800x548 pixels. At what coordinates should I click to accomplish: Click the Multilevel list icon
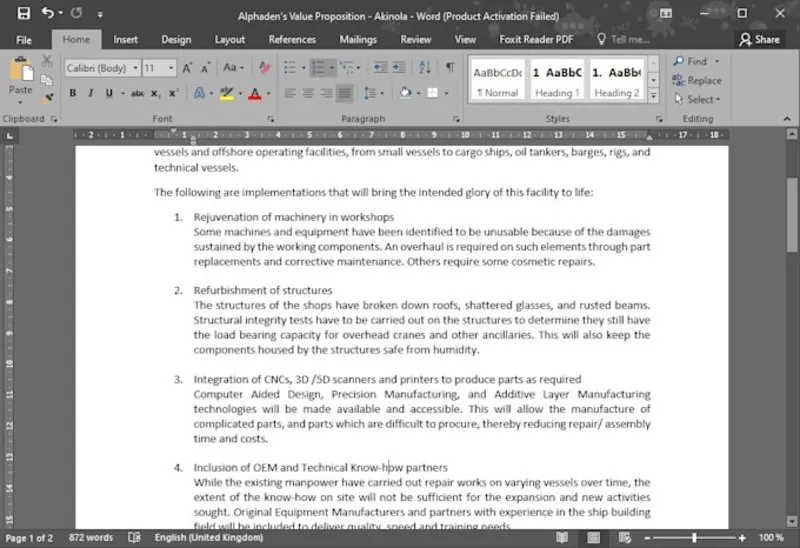point(346,67)
